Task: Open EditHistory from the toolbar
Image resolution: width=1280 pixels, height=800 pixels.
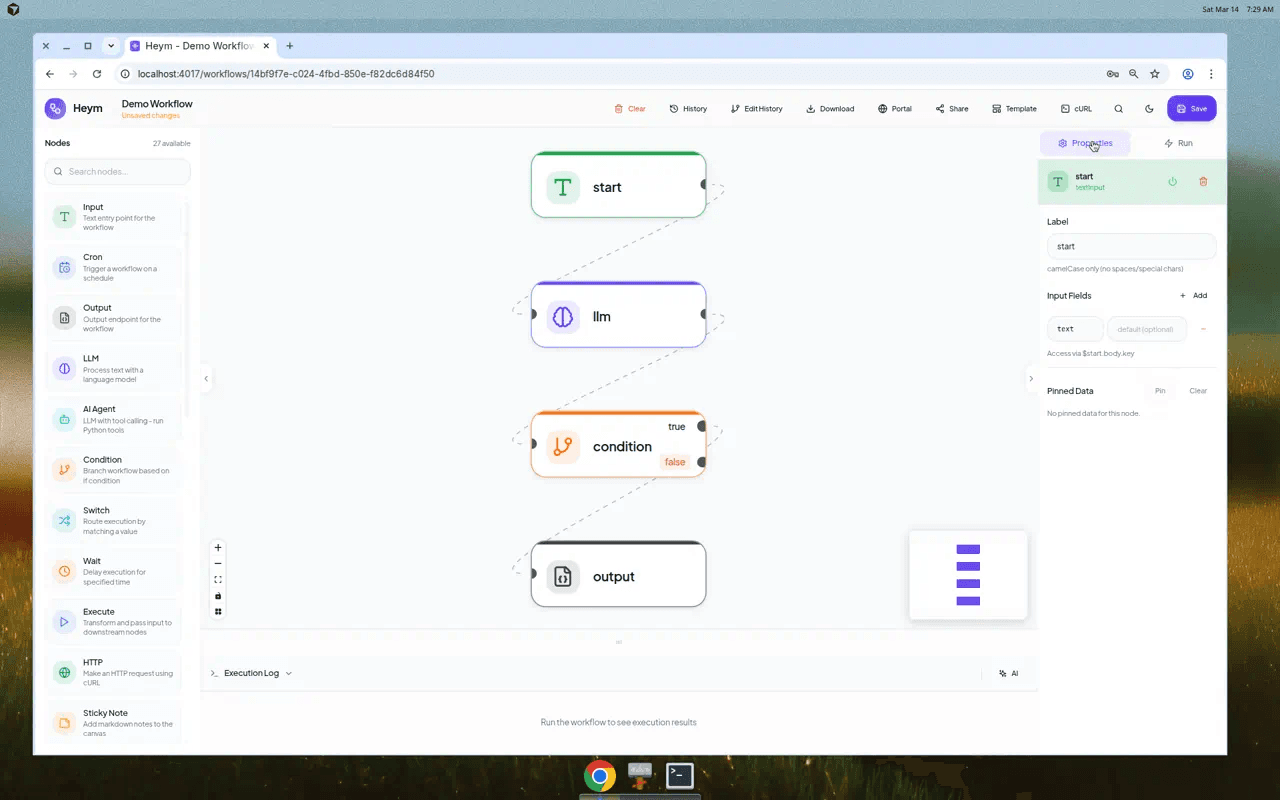Action: 757,108
